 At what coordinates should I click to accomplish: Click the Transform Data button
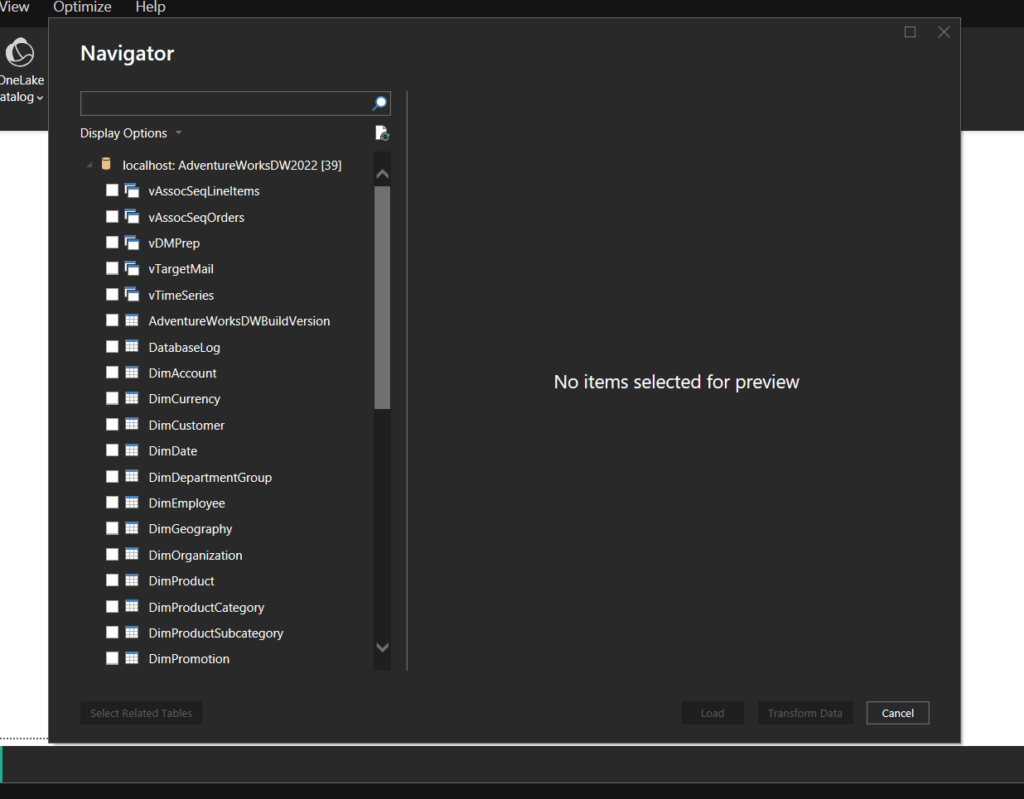click(805, 713)
